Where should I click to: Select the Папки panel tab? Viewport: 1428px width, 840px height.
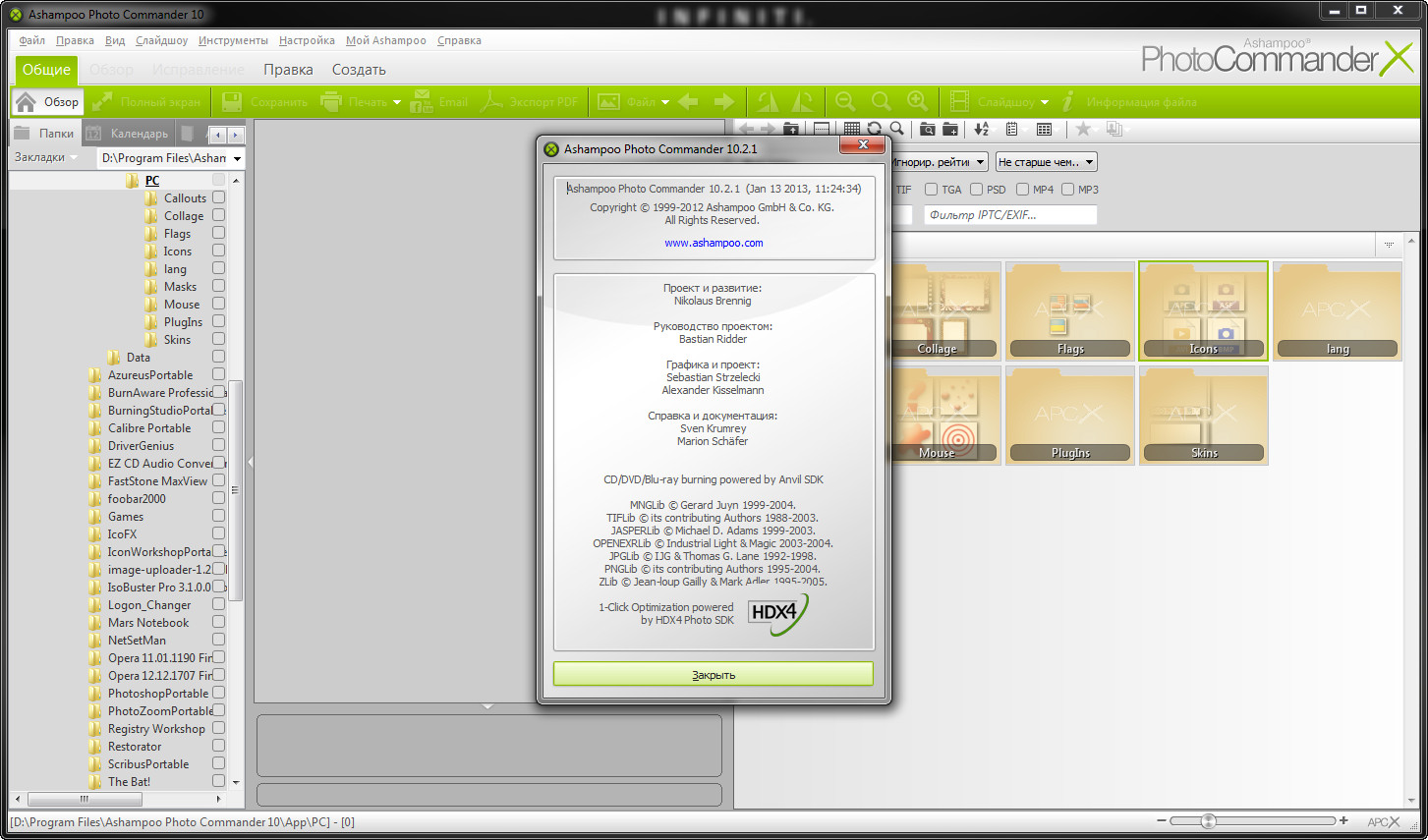click(46, 134)
